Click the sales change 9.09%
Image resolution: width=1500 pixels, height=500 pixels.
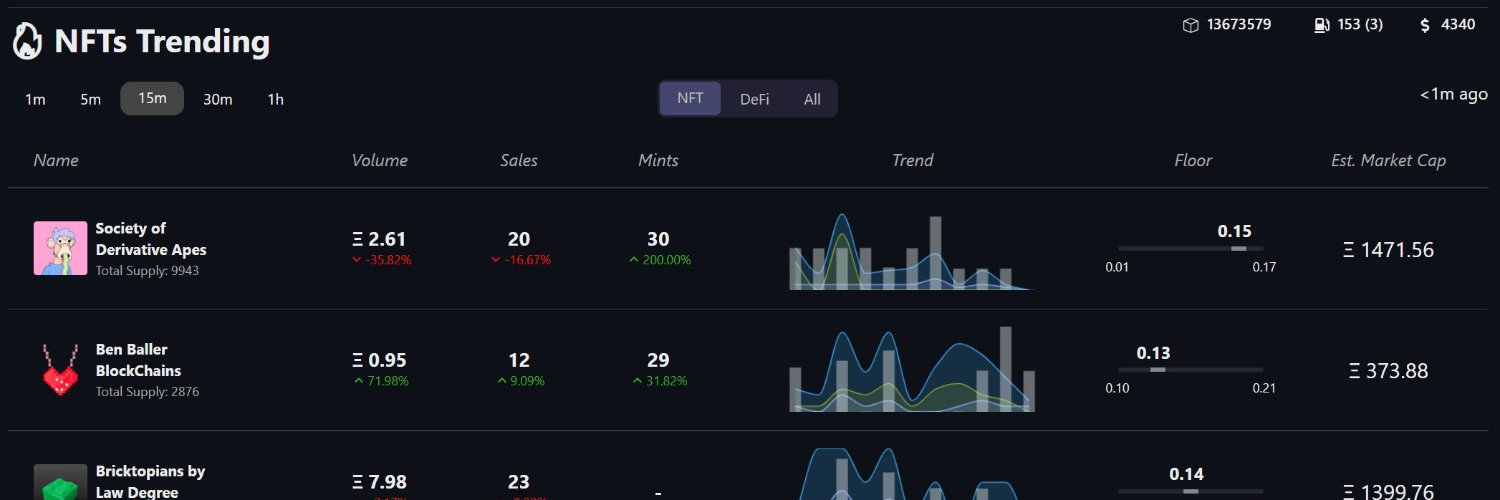tap(520, 381)
